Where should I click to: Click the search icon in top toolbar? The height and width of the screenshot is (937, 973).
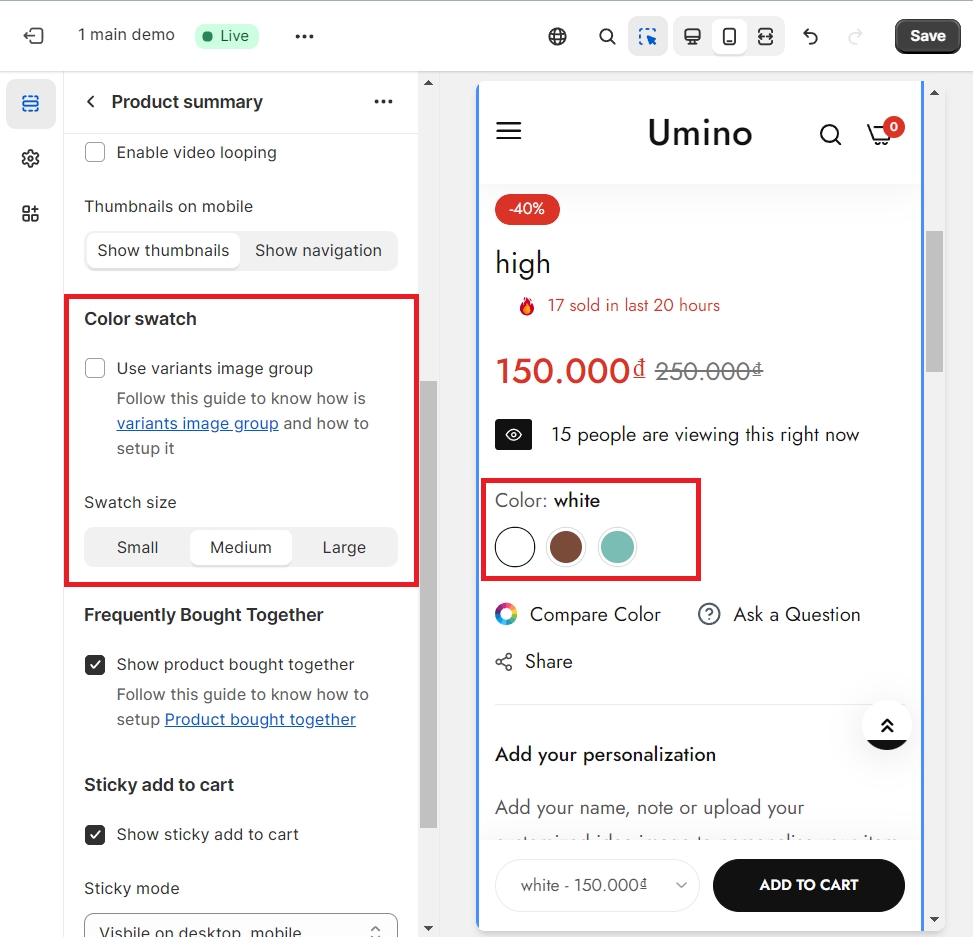pos(607,36)
